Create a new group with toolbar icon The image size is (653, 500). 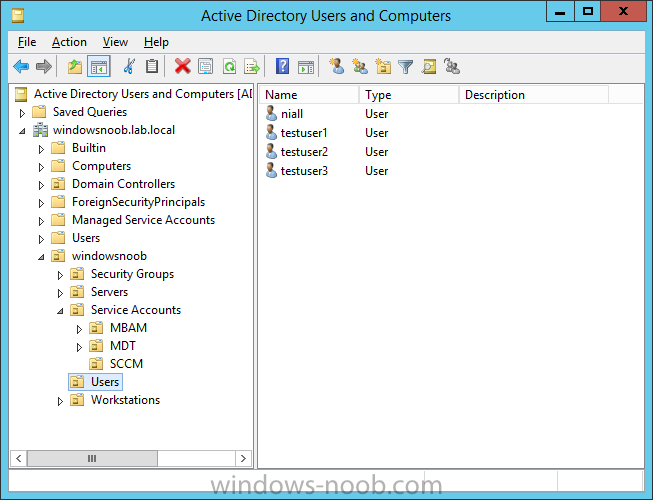[x=360, y=67]
